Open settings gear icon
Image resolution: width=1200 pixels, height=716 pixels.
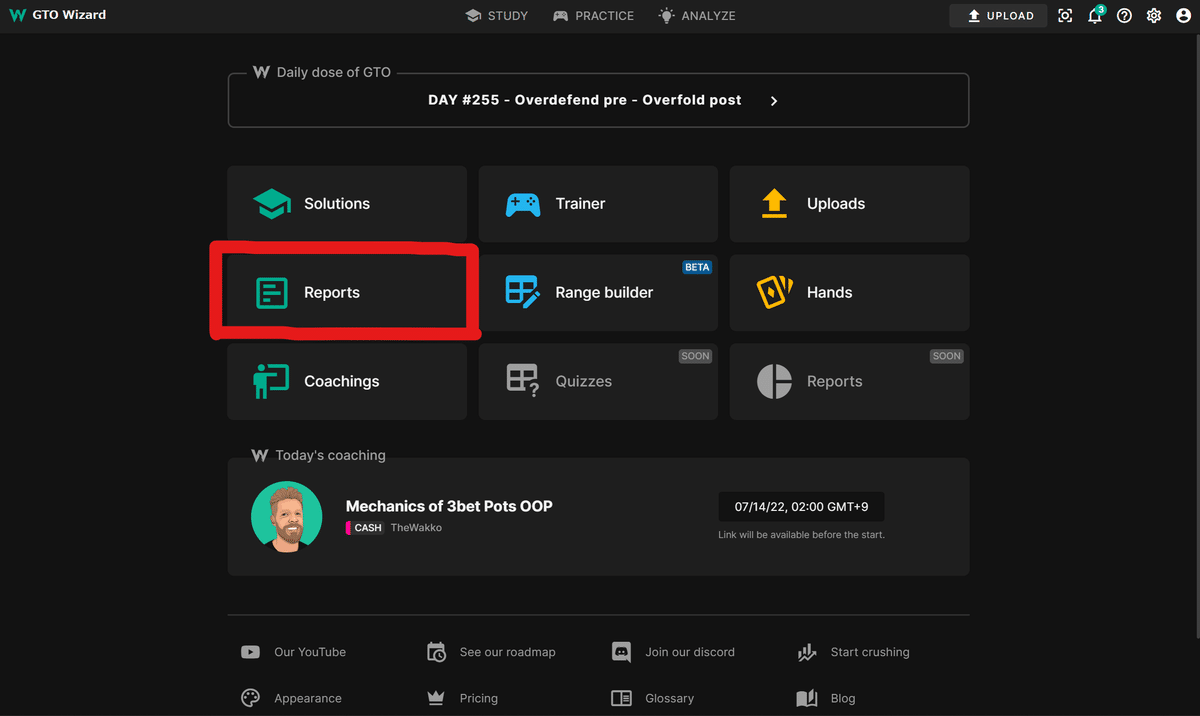click(1154, 16)
